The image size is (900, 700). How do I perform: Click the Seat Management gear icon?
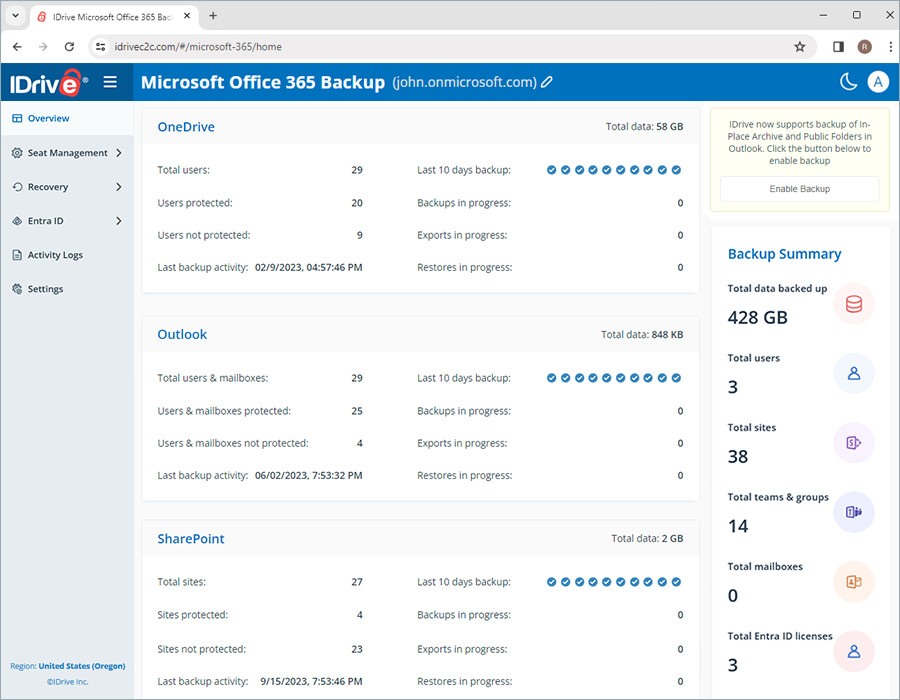(17, 153)
